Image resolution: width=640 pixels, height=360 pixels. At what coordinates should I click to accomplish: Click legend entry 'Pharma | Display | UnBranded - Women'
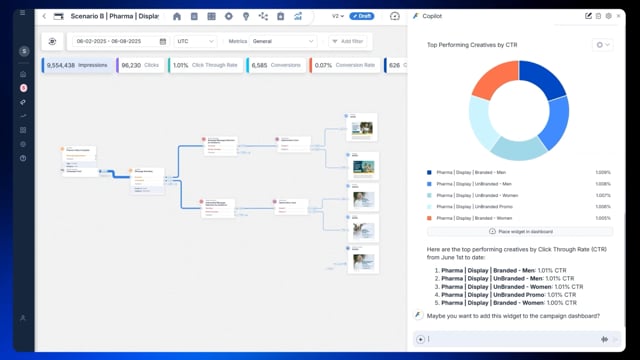tap(477, 196)
